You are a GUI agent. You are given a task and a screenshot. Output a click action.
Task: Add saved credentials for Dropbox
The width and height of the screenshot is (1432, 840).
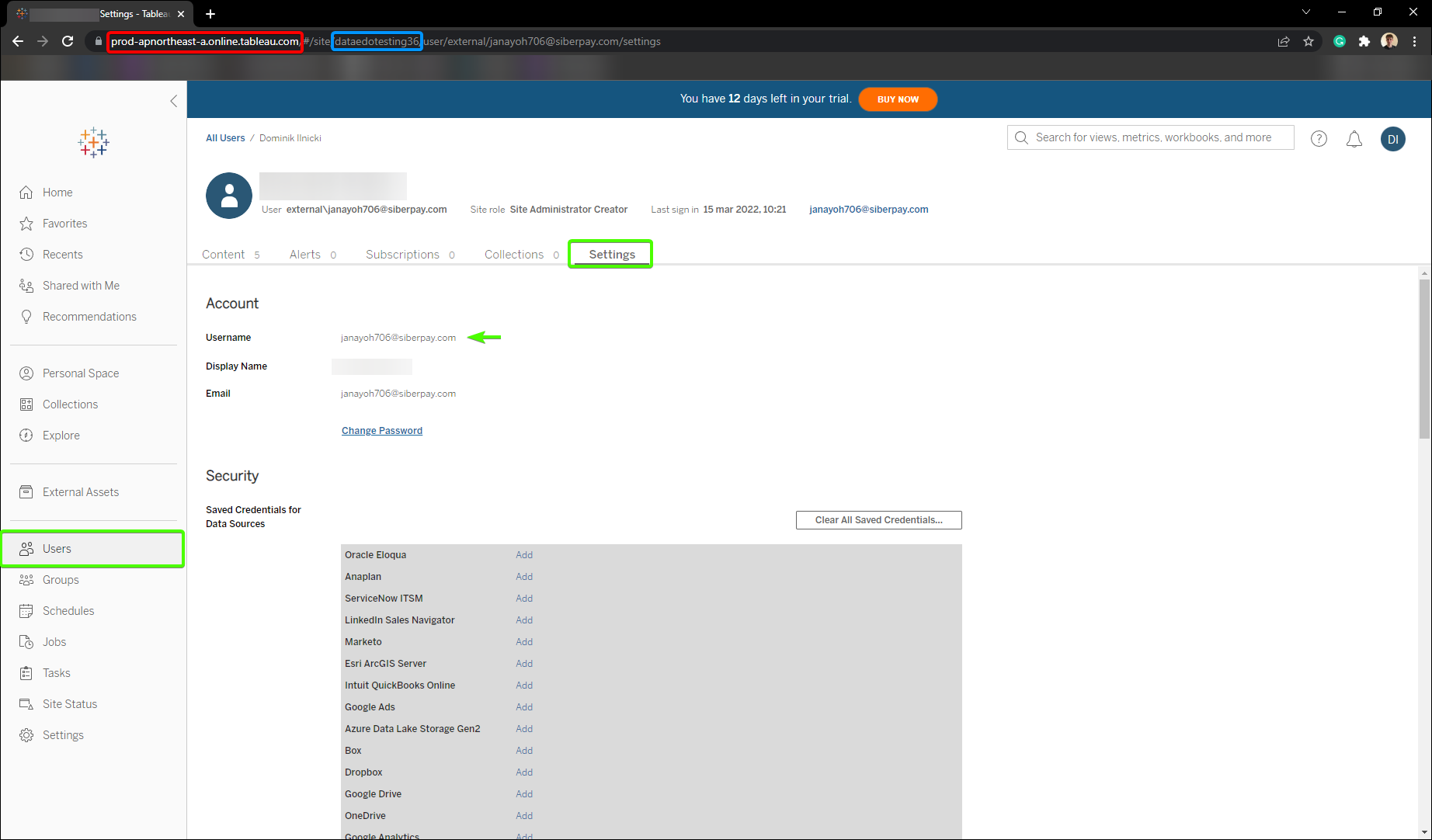coord(524,772)
